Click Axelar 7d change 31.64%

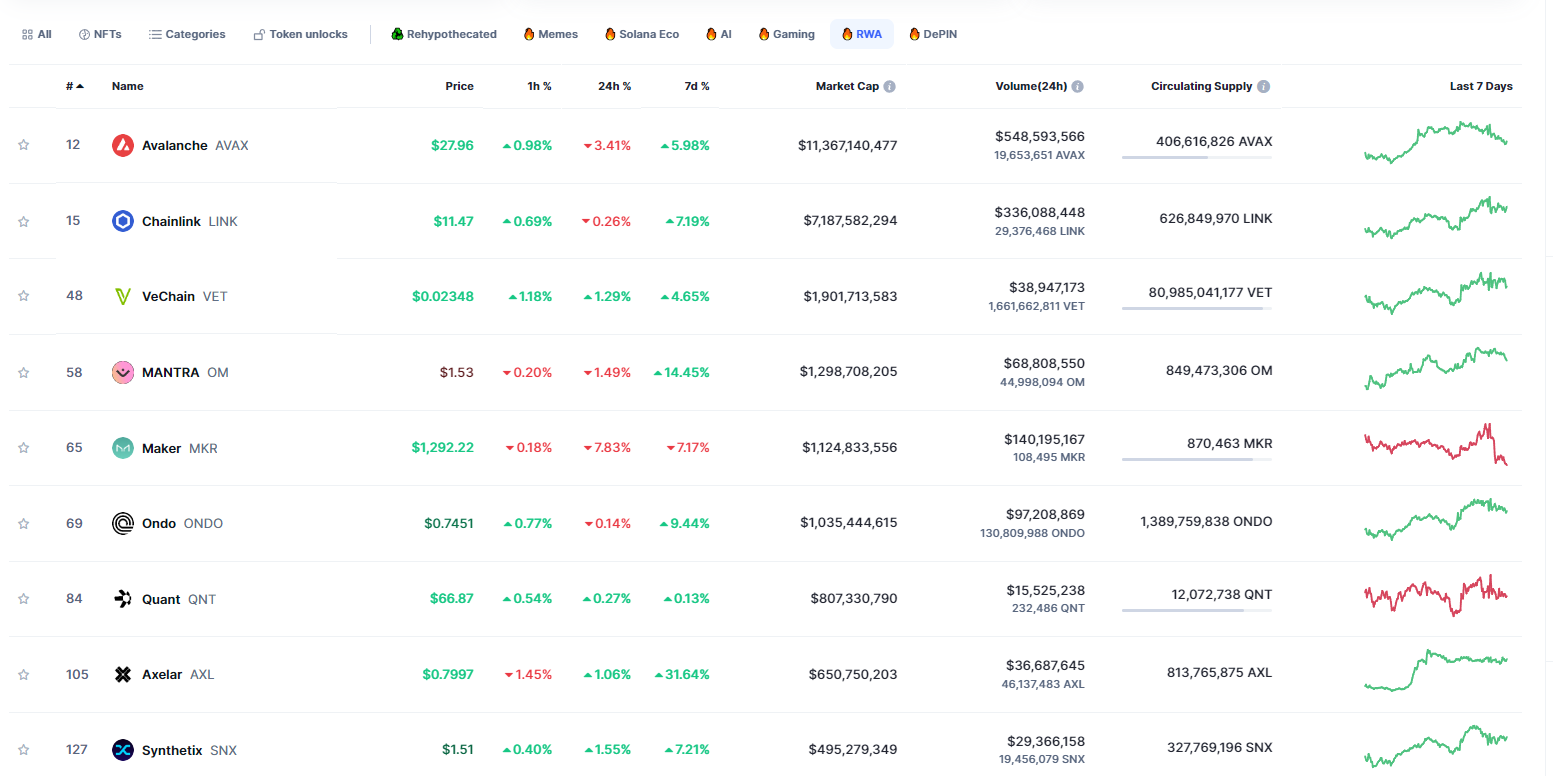[x=682, y=674]
